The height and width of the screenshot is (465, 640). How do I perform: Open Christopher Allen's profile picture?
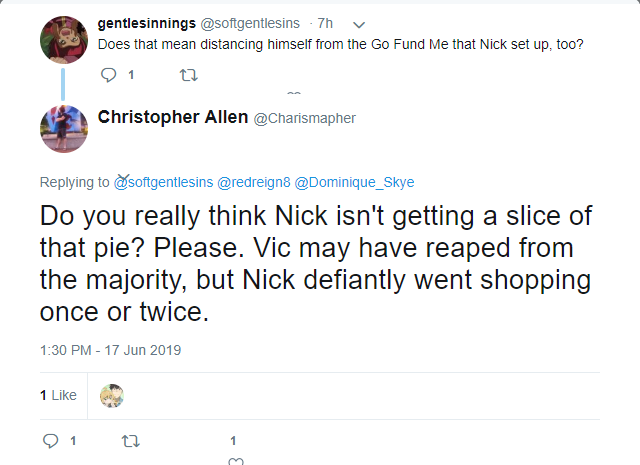64,129
